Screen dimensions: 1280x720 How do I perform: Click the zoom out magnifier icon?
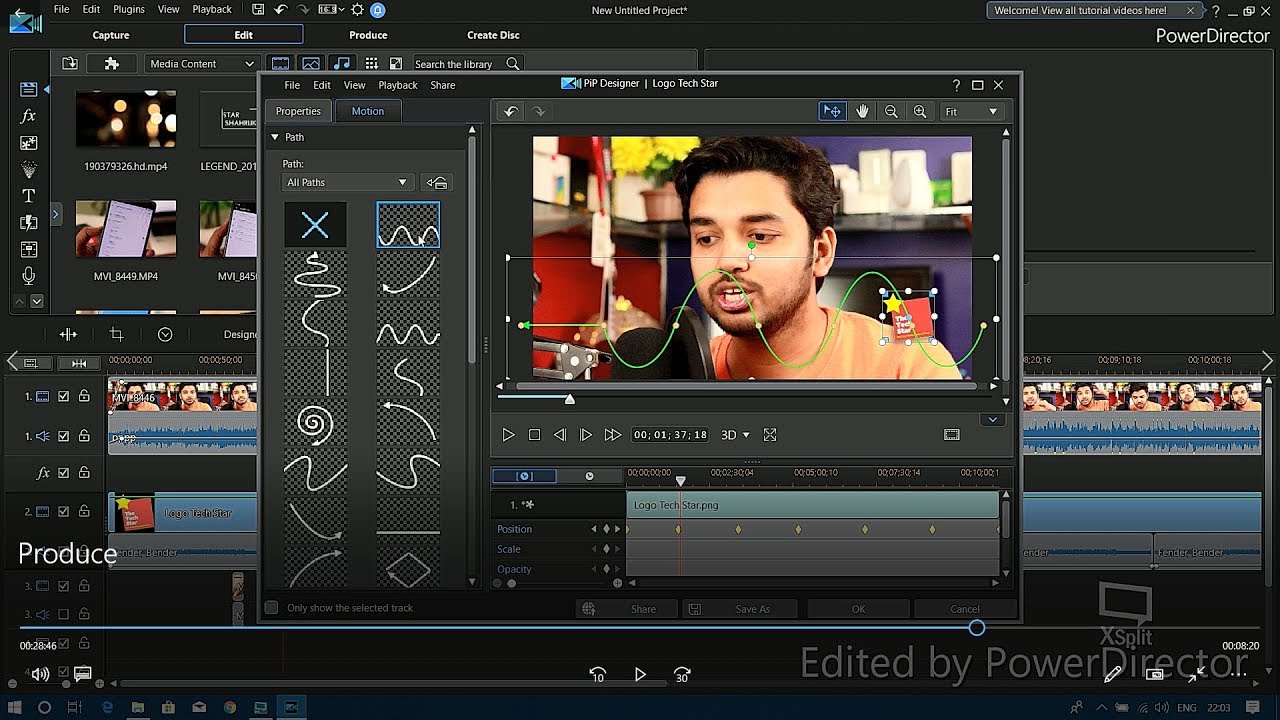(891, 112)
